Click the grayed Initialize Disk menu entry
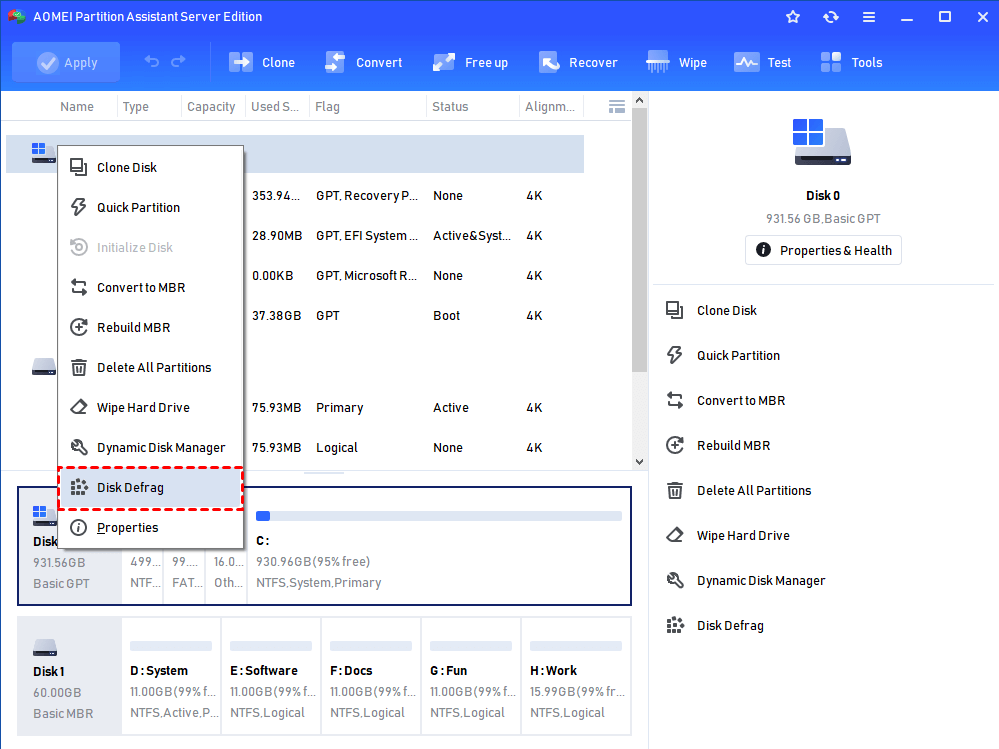999x749 pixels. [x=150, y=248]
